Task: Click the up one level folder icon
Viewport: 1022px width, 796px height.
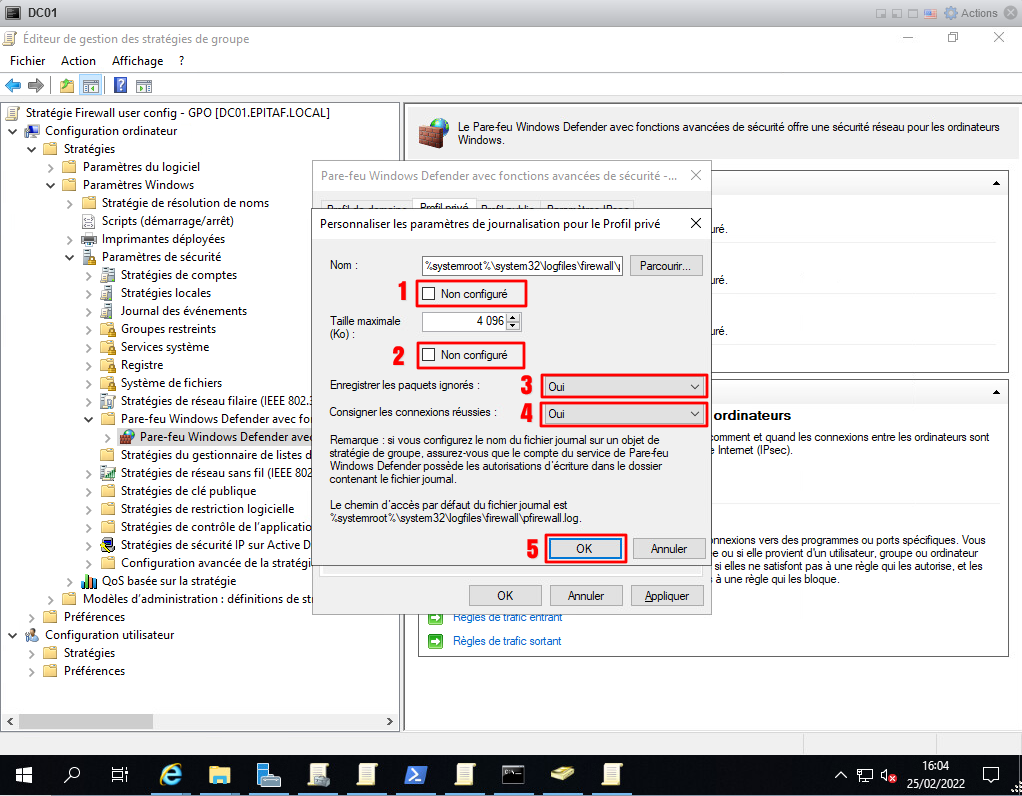Action: point(67,85)
